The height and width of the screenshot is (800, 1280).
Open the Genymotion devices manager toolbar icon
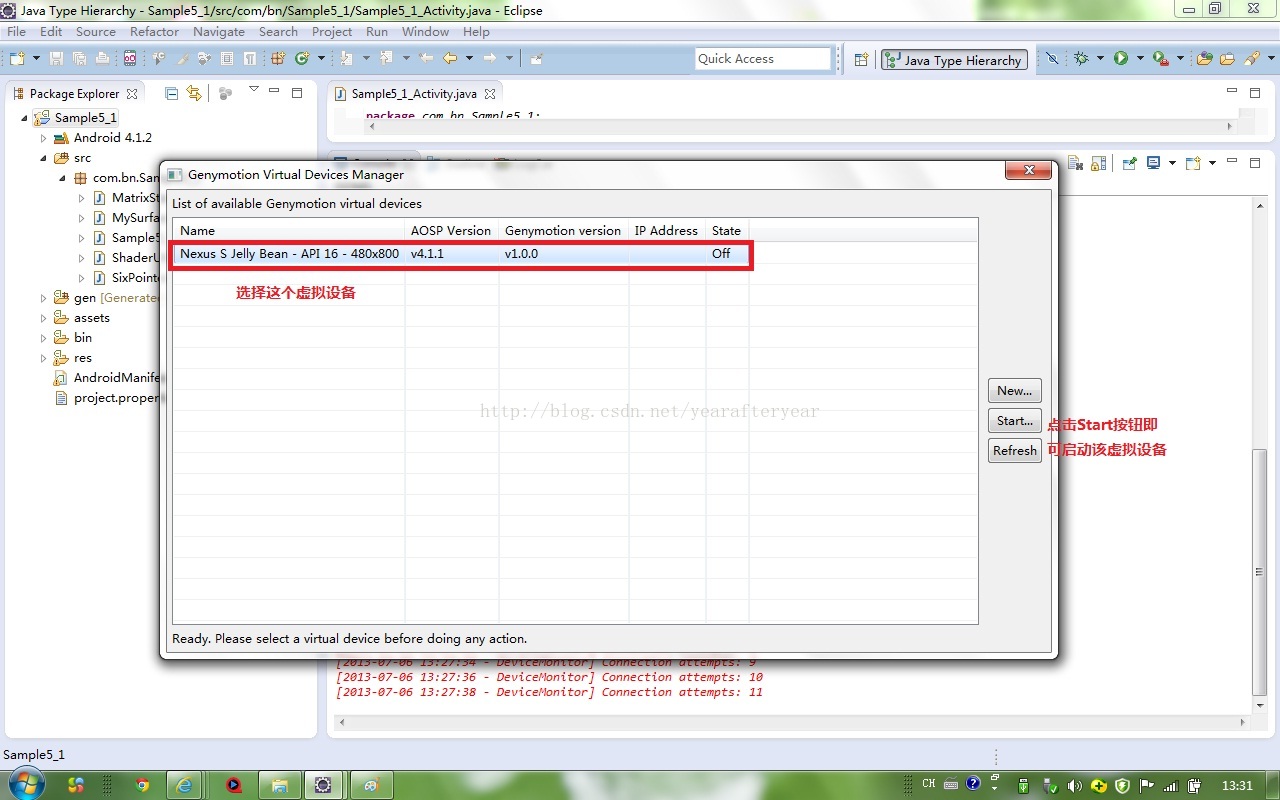[130, 58]
